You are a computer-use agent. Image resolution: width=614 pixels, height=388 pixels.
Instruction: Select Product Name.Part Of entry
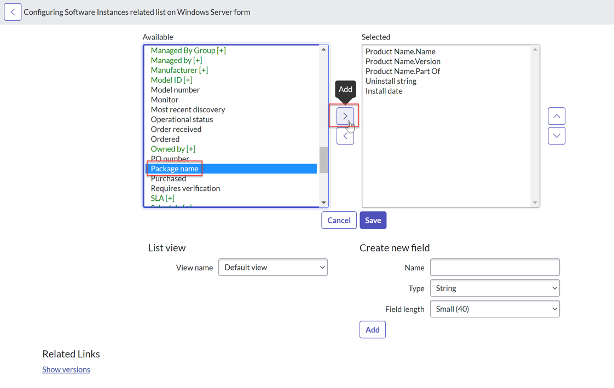403,71
